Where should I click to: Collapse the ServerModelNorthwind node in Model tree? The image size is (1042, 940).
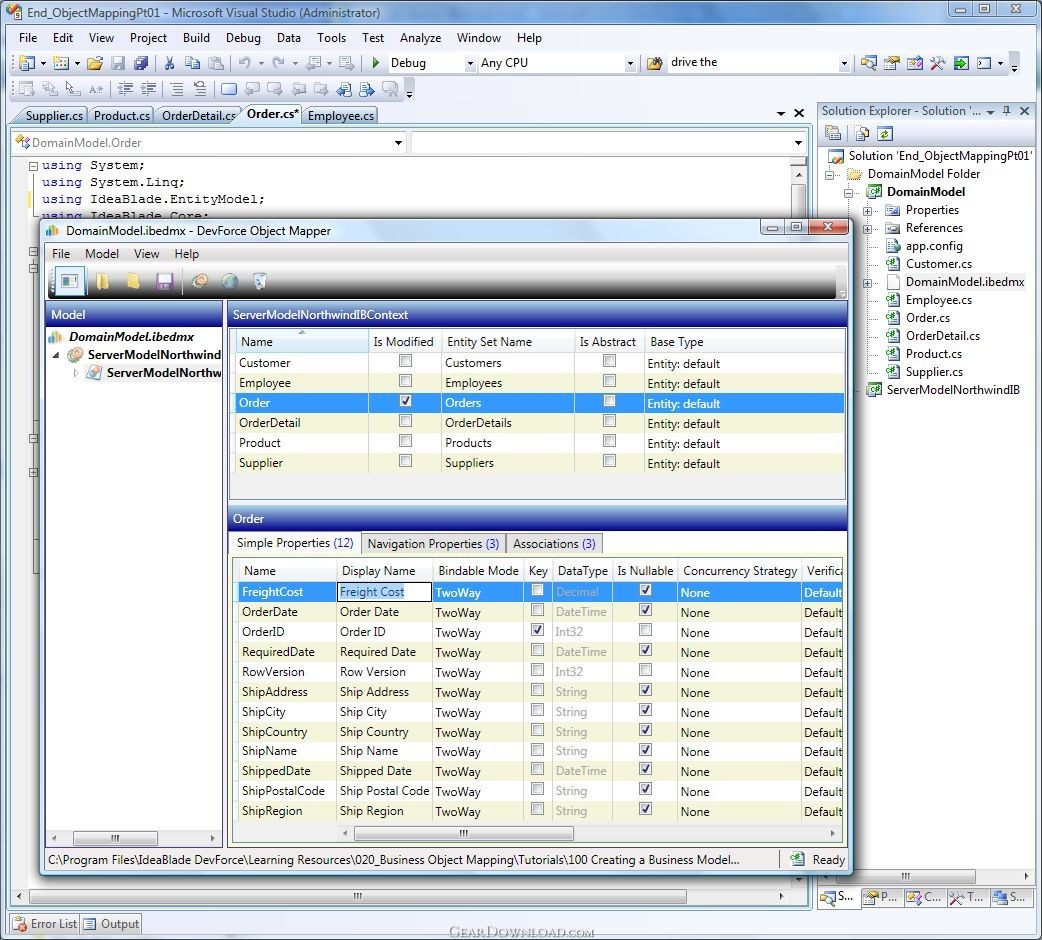click(x=56, y=355)
